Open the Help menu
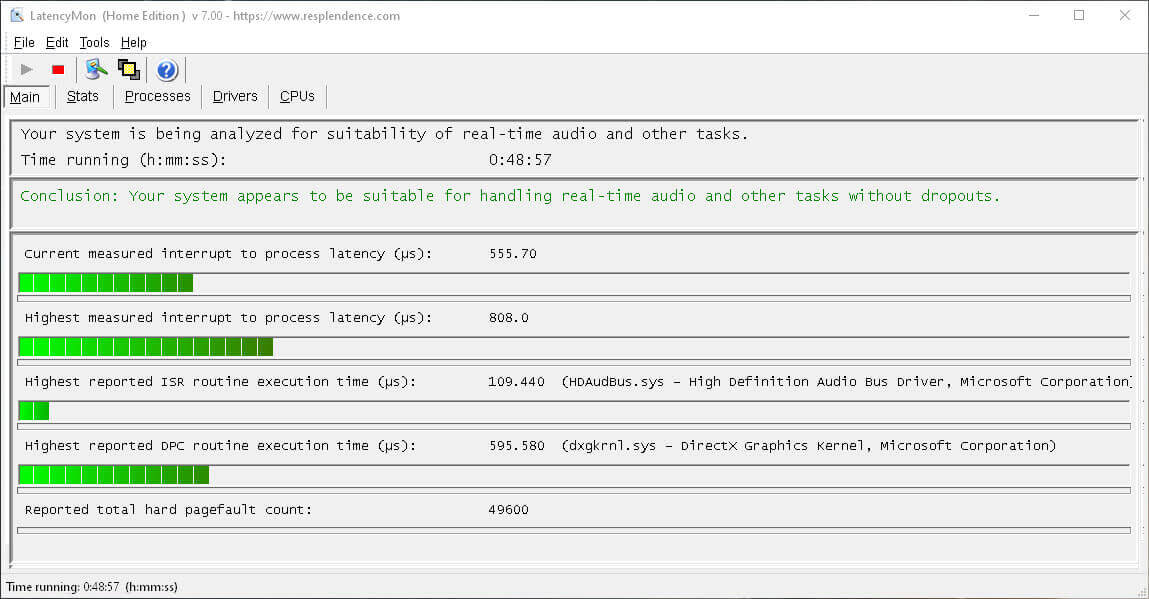 point(133,43)
